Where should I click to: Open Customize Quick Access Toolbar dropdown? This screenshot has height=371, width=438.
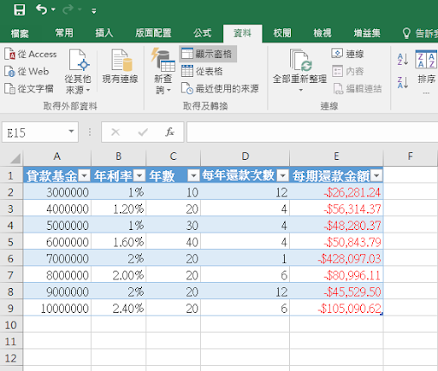(x=94, y=11)
